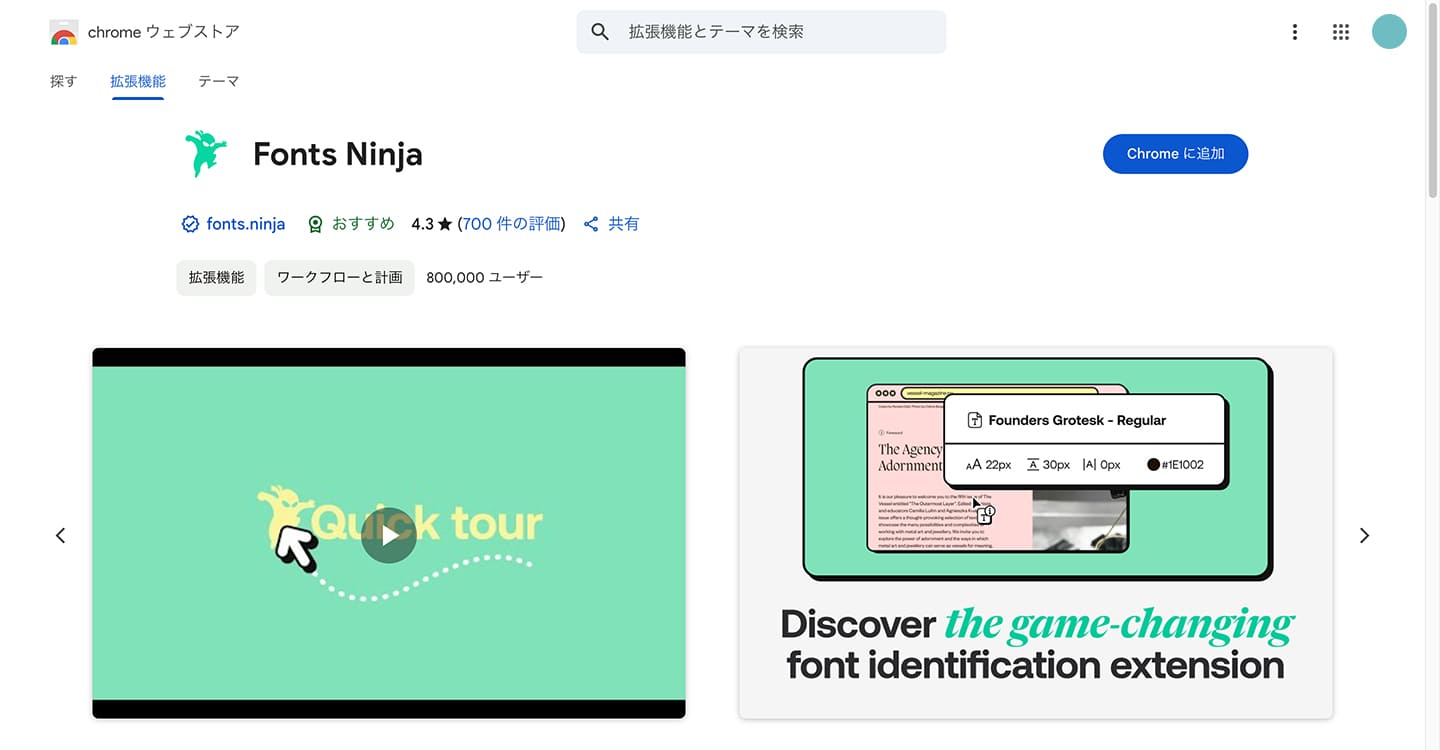1440x750 pixels.
Task: Show the previous carousel slide
Action: pyautogui.click(x=60, y=536)
